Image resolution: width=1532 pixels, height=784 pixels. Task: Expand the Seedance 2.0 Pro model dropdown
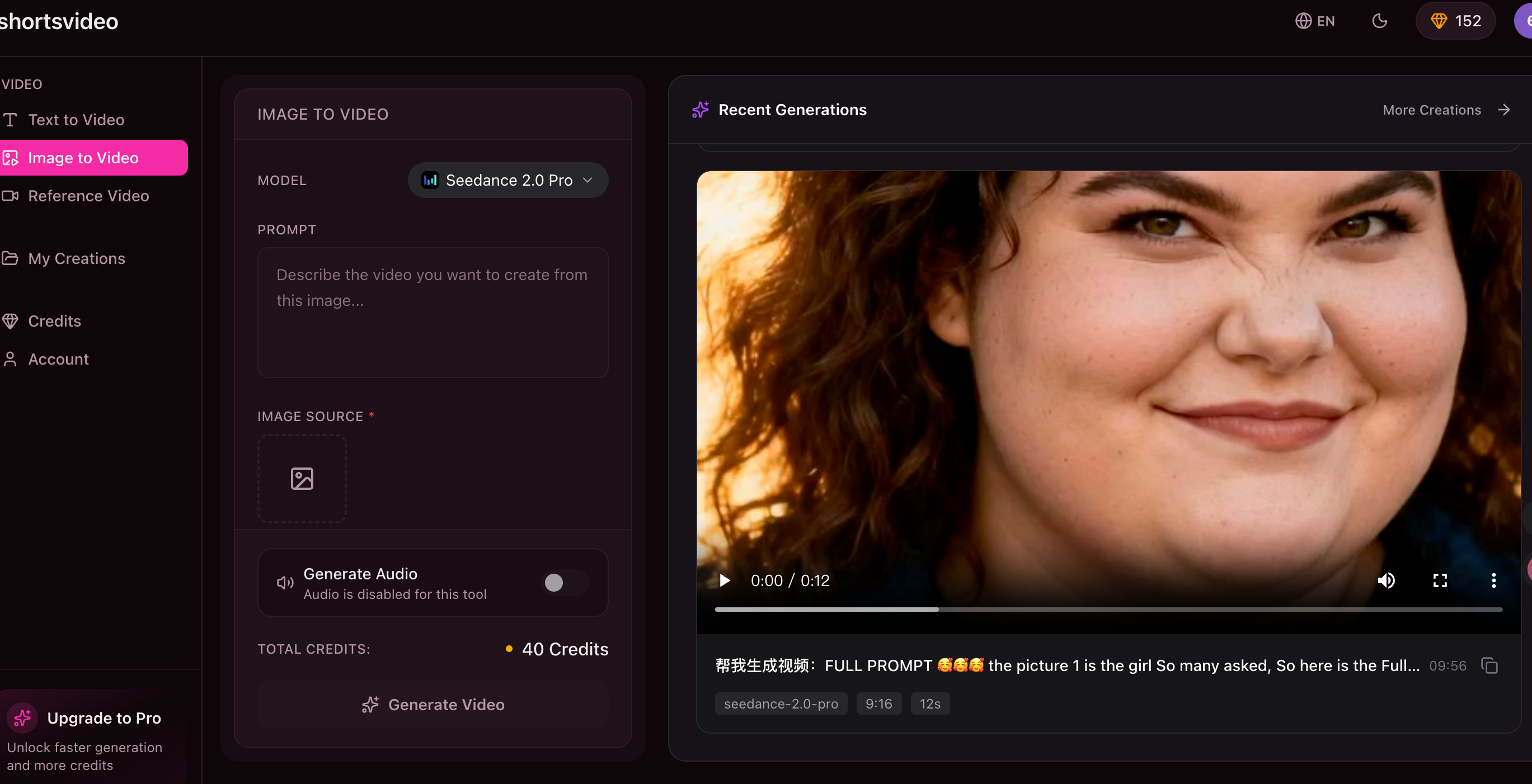(508, 180)
